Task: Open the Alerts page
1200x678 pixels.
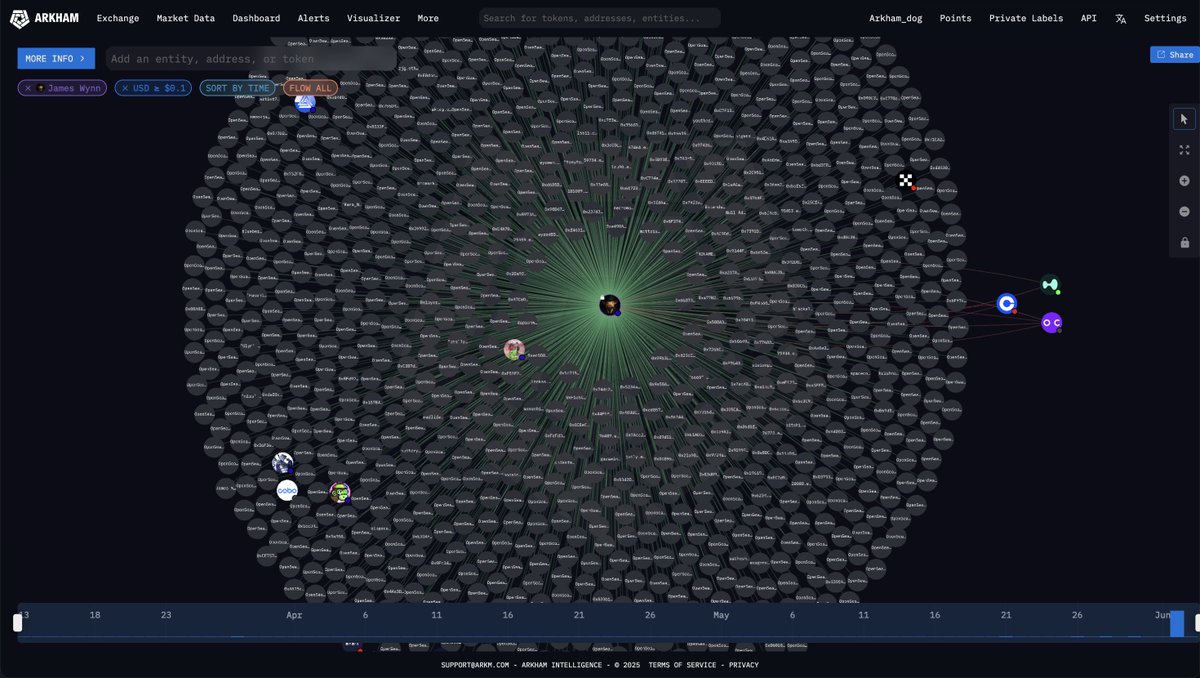Action: click(313, 18)
